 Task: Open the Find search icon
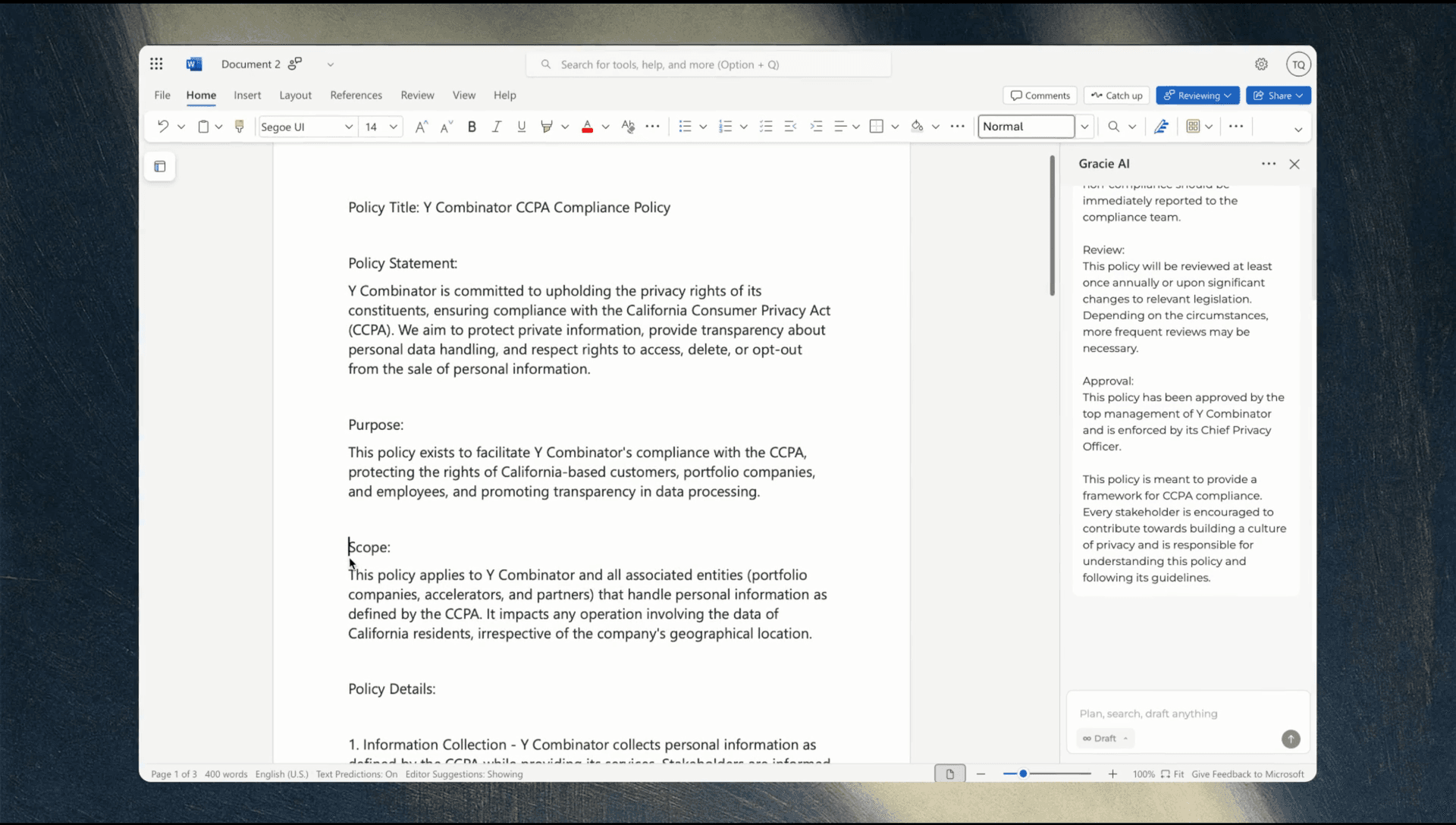(x=1112, y=127)
